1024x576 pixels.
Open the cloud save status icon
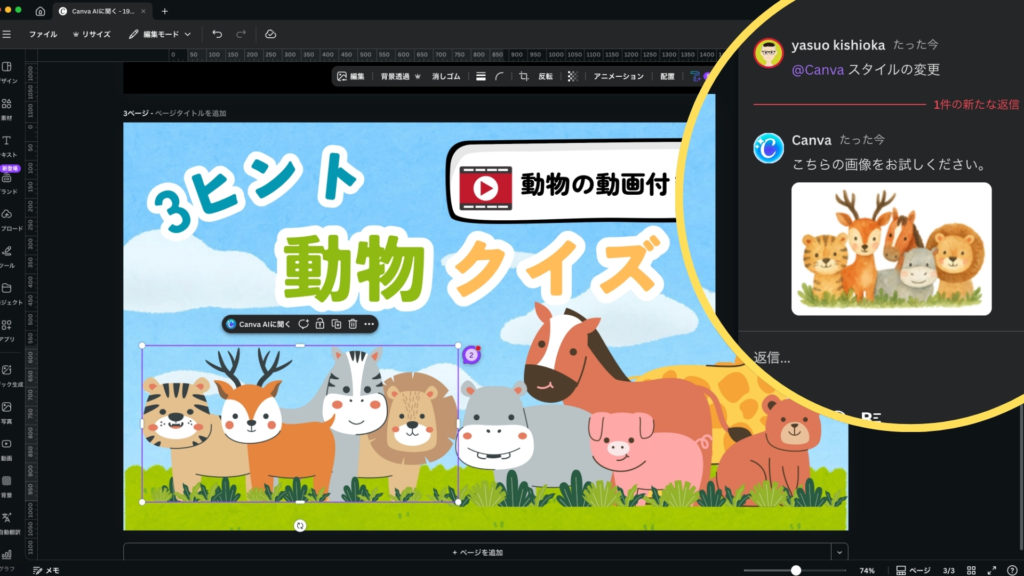pos(270,34)
